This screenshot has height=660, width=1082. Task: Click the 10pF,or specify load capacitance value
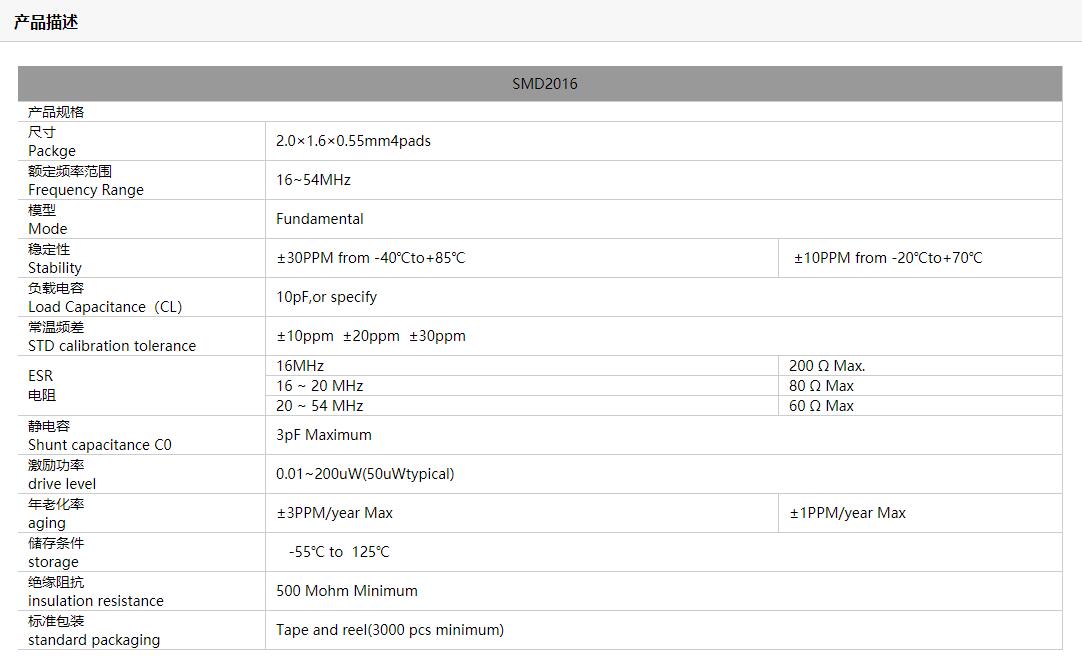coord(326,297)
